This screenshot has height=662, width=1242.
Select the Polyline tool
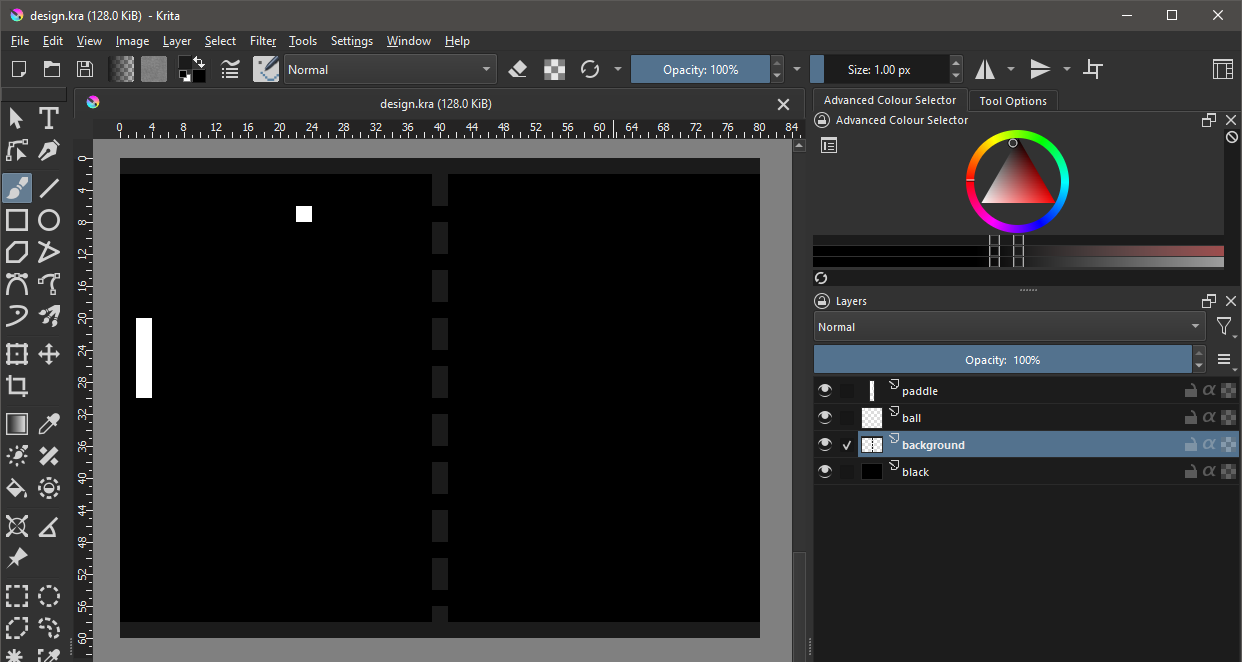coord(49,251)
